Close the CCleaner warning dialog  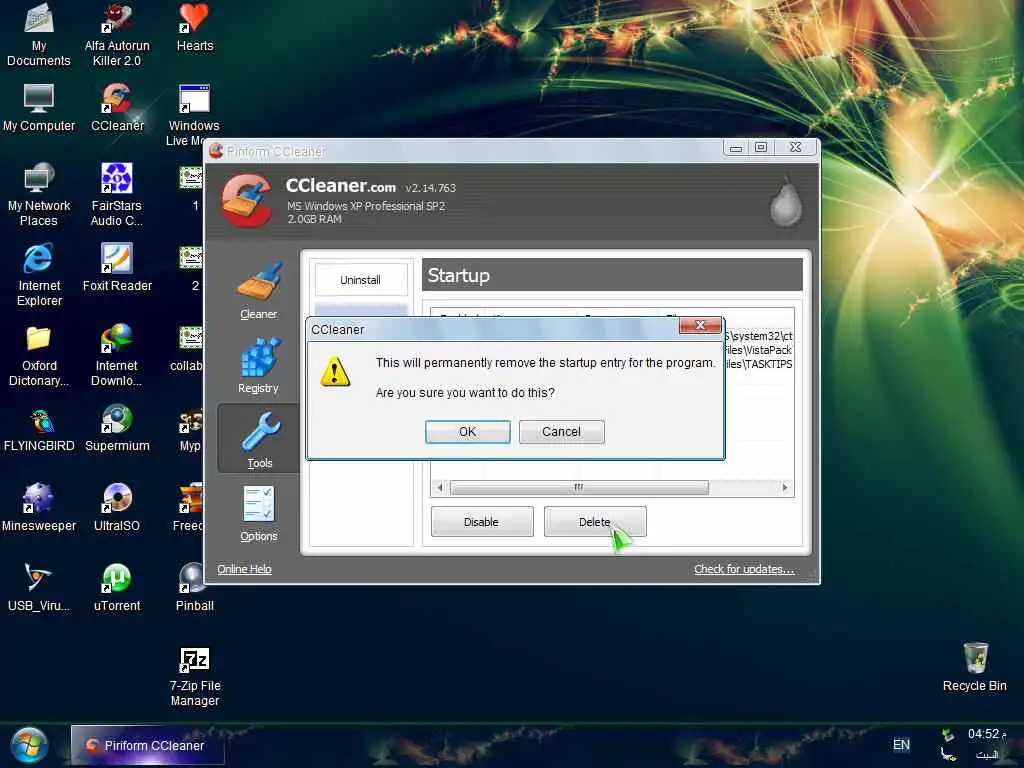pyautogui.click(x=699, y=325)
